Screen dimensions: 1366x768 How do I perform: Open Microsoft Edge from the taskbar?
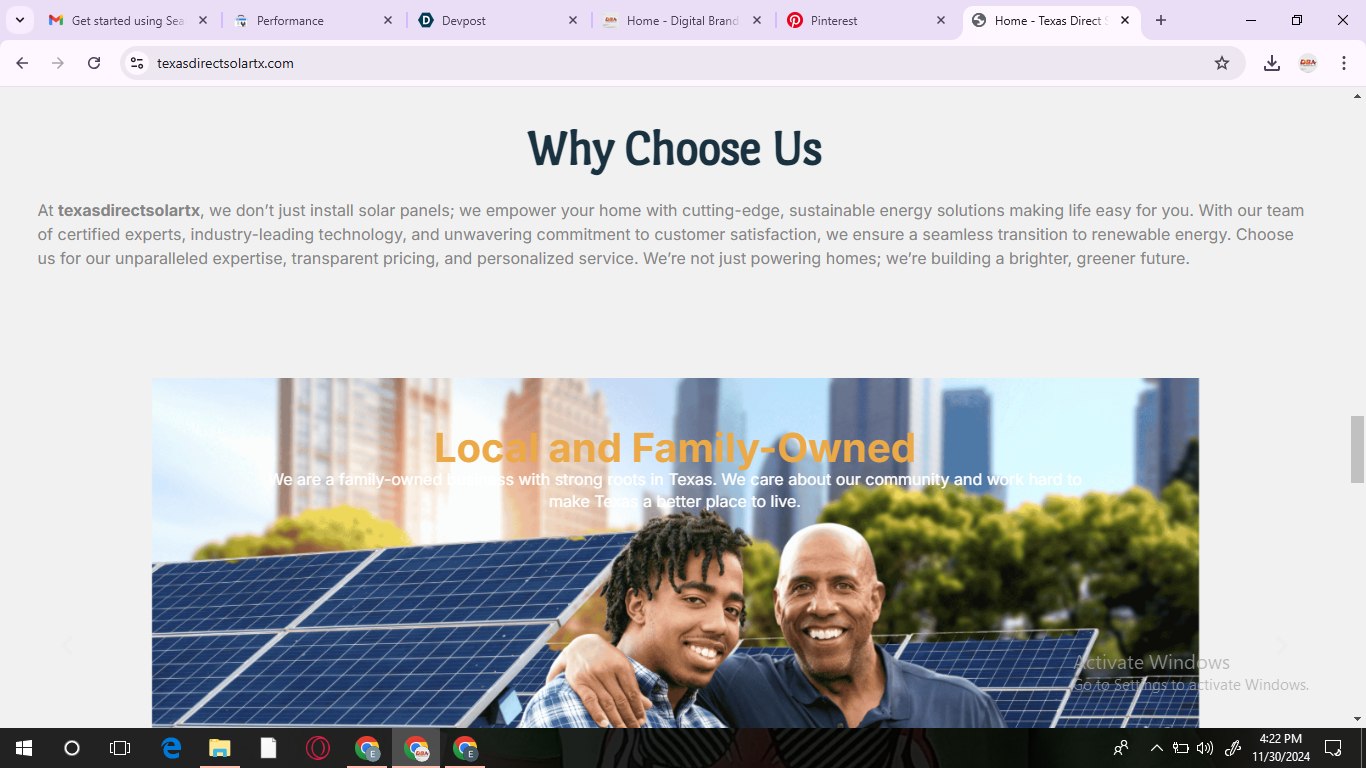click(x=171, y=748)
